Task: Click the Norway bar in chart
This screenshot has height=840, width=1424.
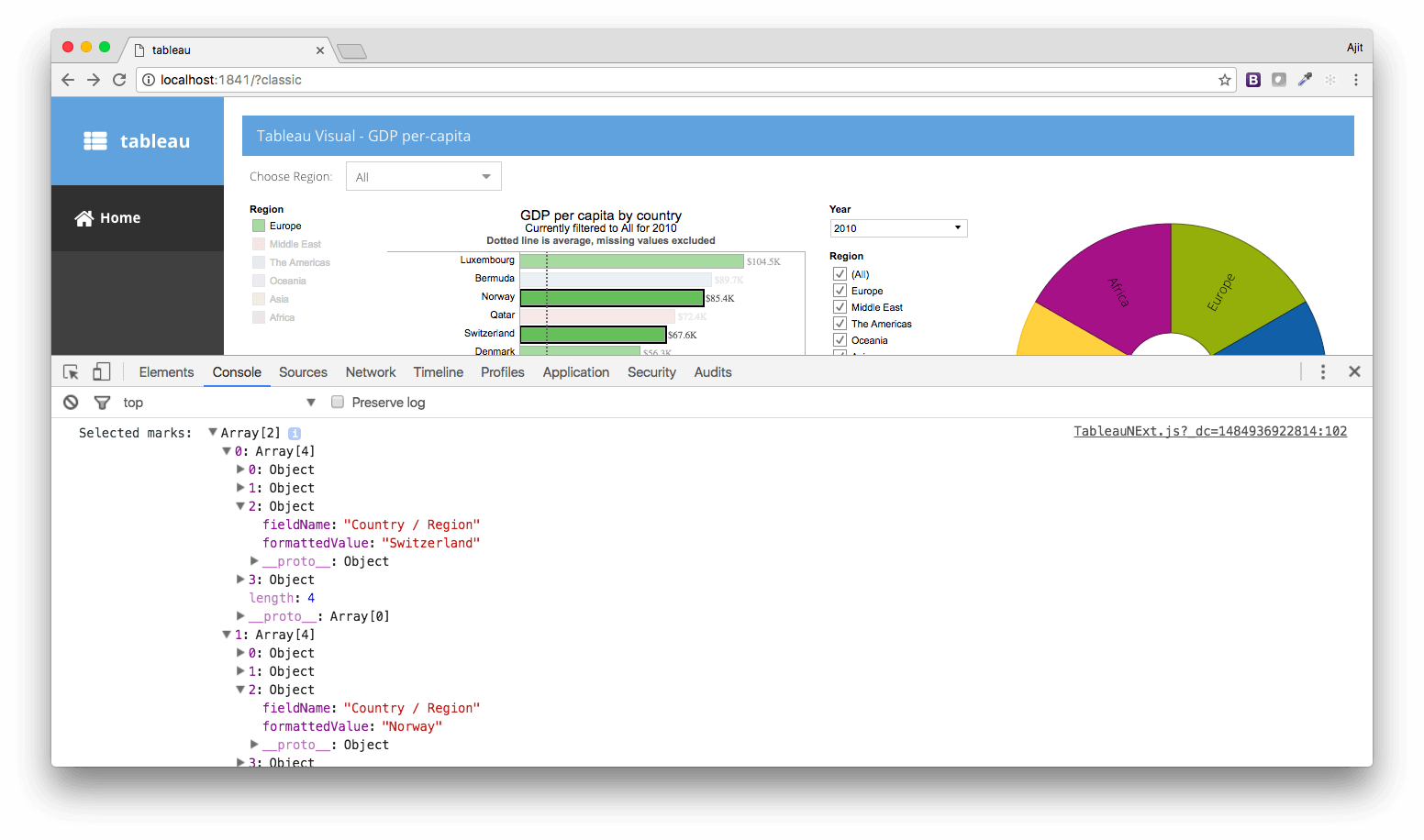Action: click(612, 298)
